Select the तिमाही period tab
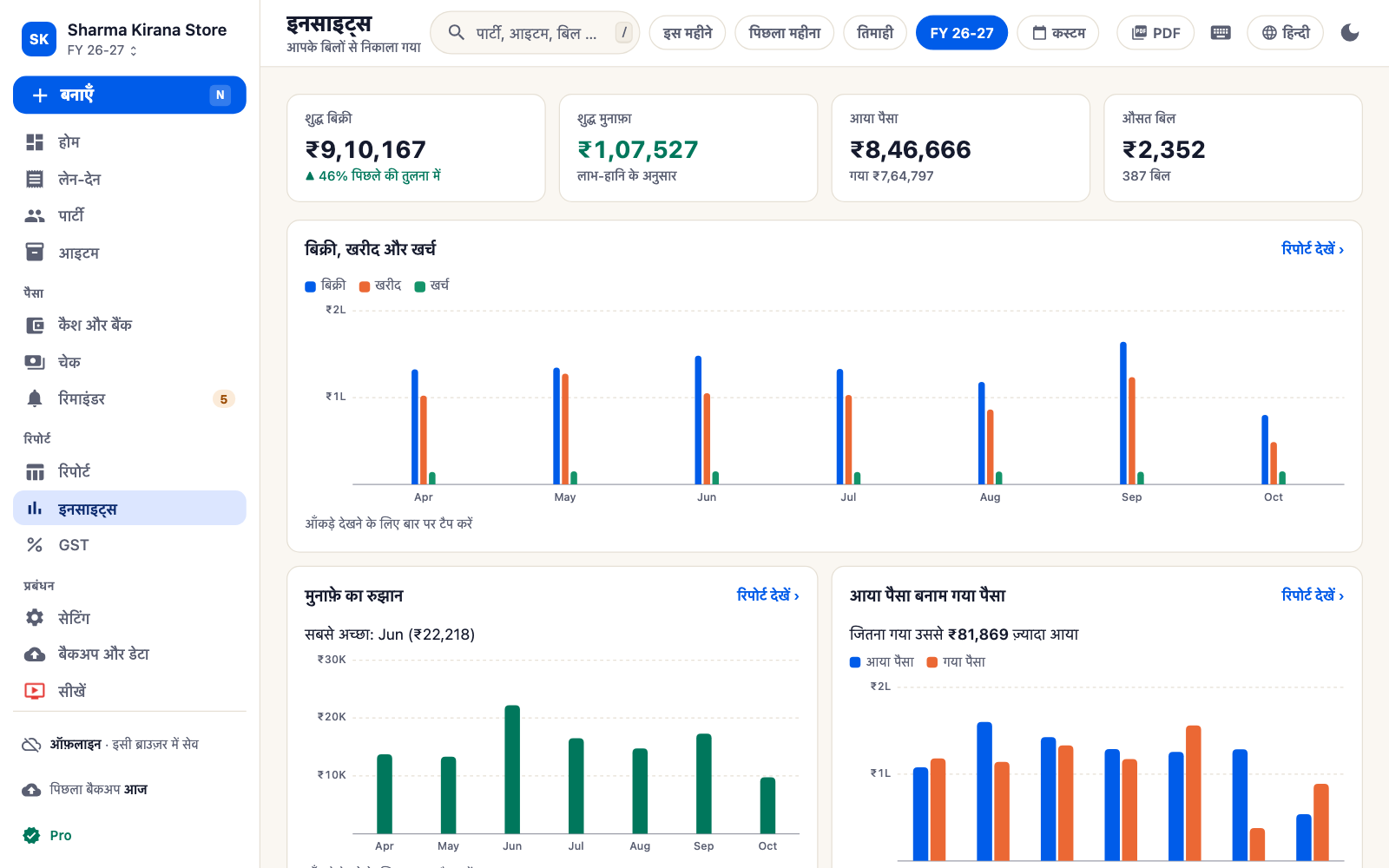The height and width of the screenshot is (868, 1389). [x=875, y=33]
